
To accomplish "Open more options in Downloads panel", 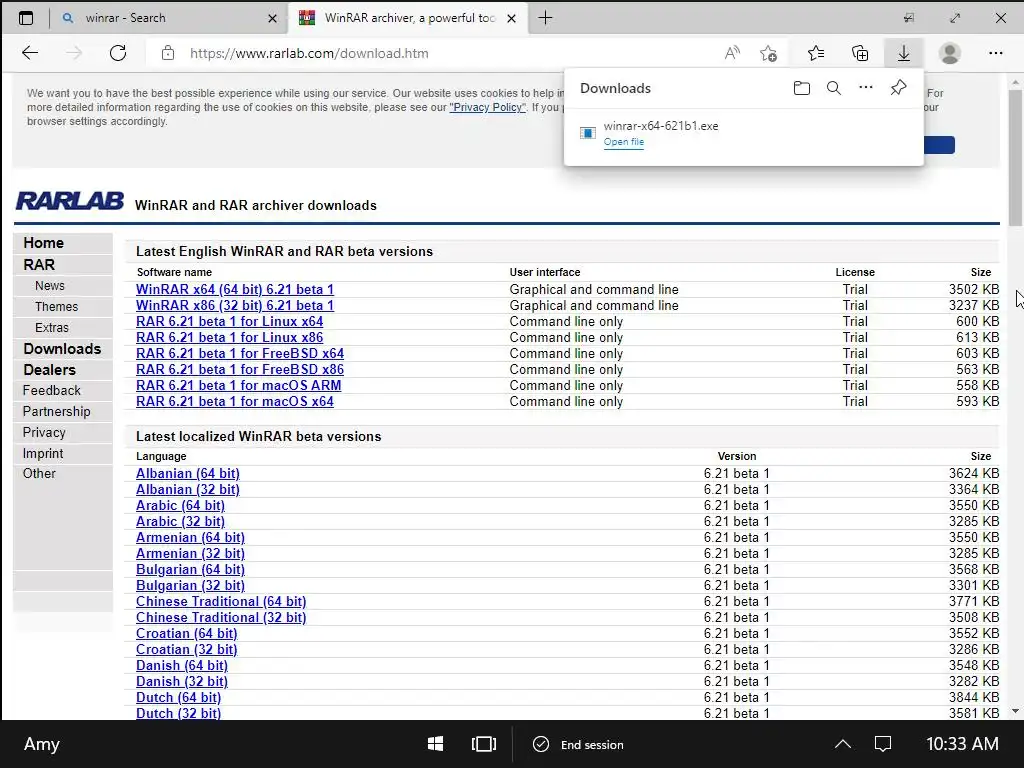I will (866, 88).
